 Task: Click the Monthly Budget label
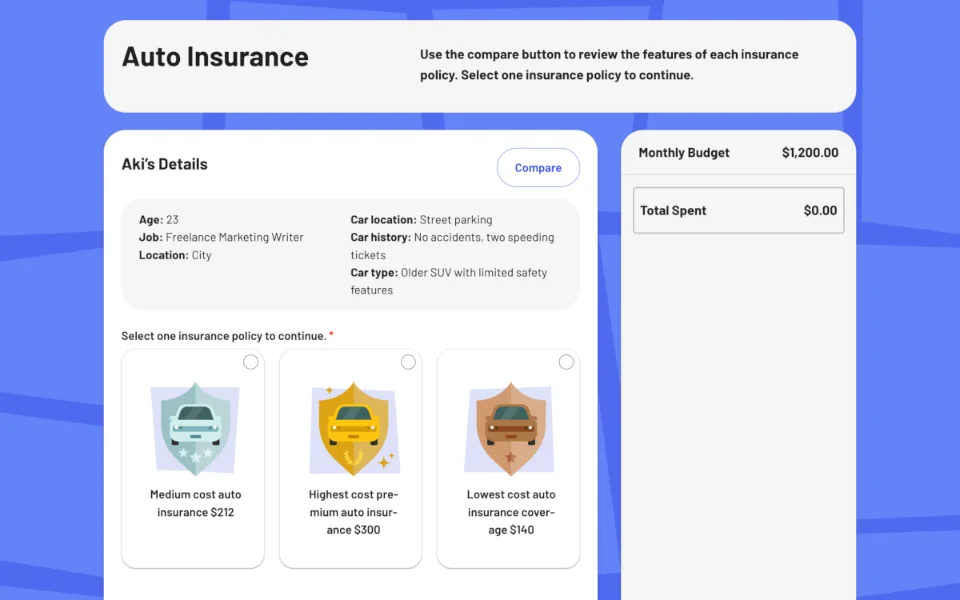click(x=684, y=153)
